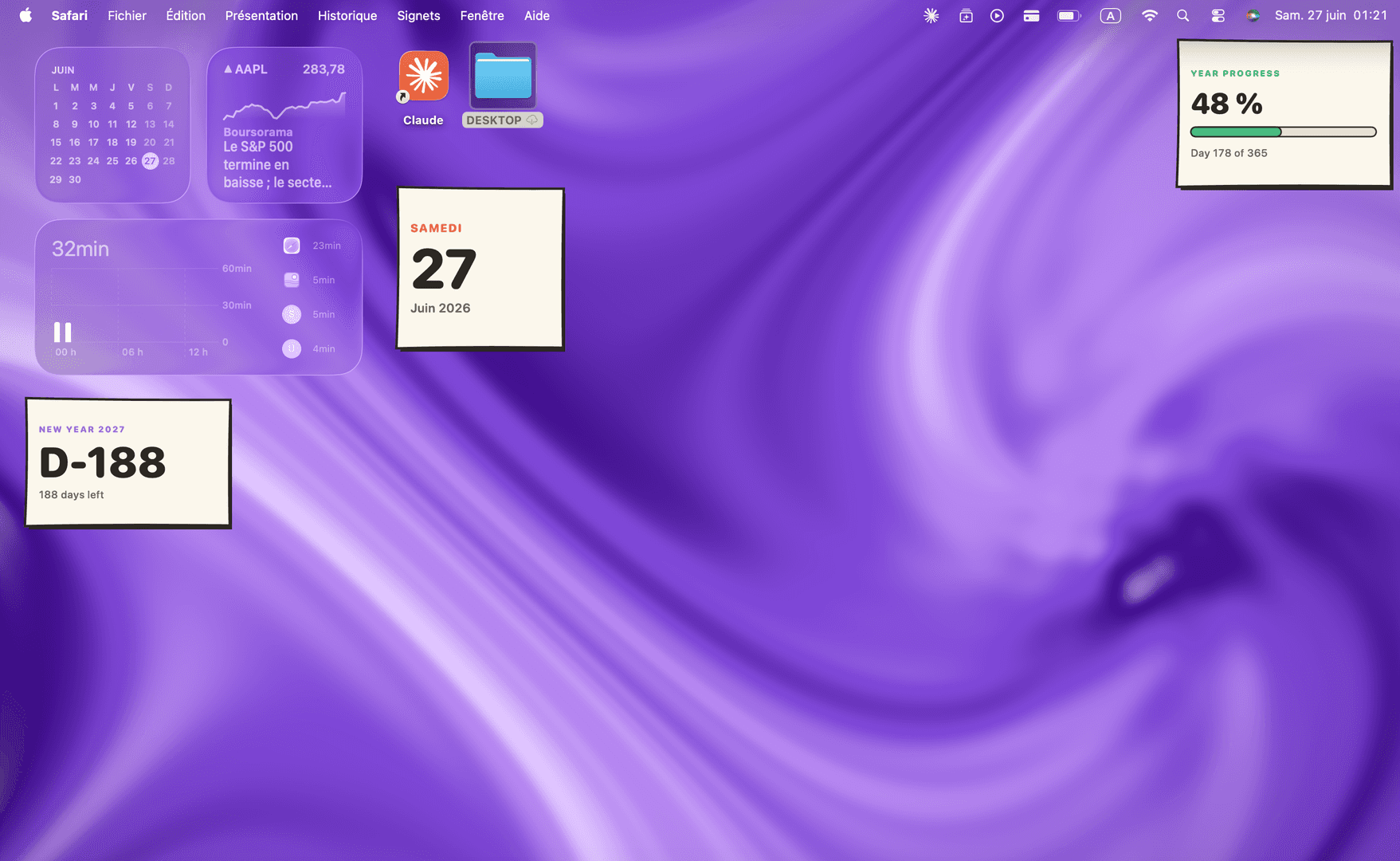1400x861 pixels.
Task: Click the Boursorama source label
Action: click(x=257, y=132)
